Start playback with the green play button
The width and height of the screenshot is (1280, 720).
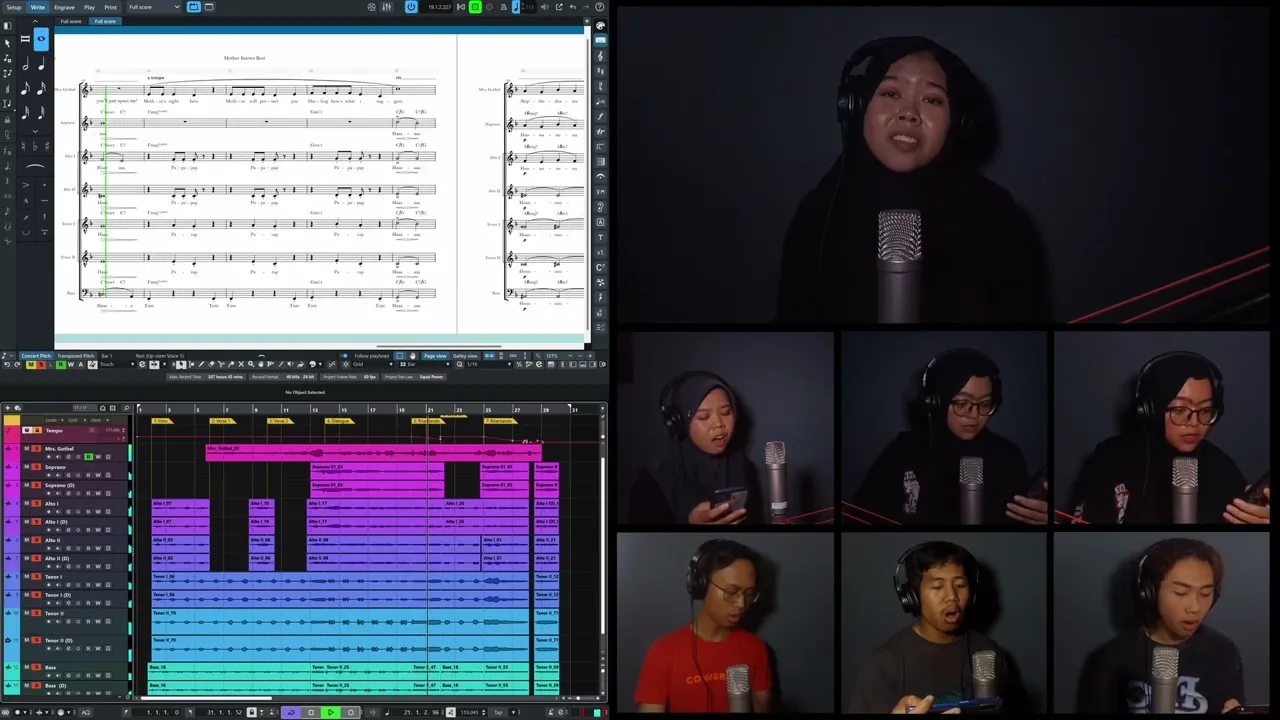click(x=331, y=712)
